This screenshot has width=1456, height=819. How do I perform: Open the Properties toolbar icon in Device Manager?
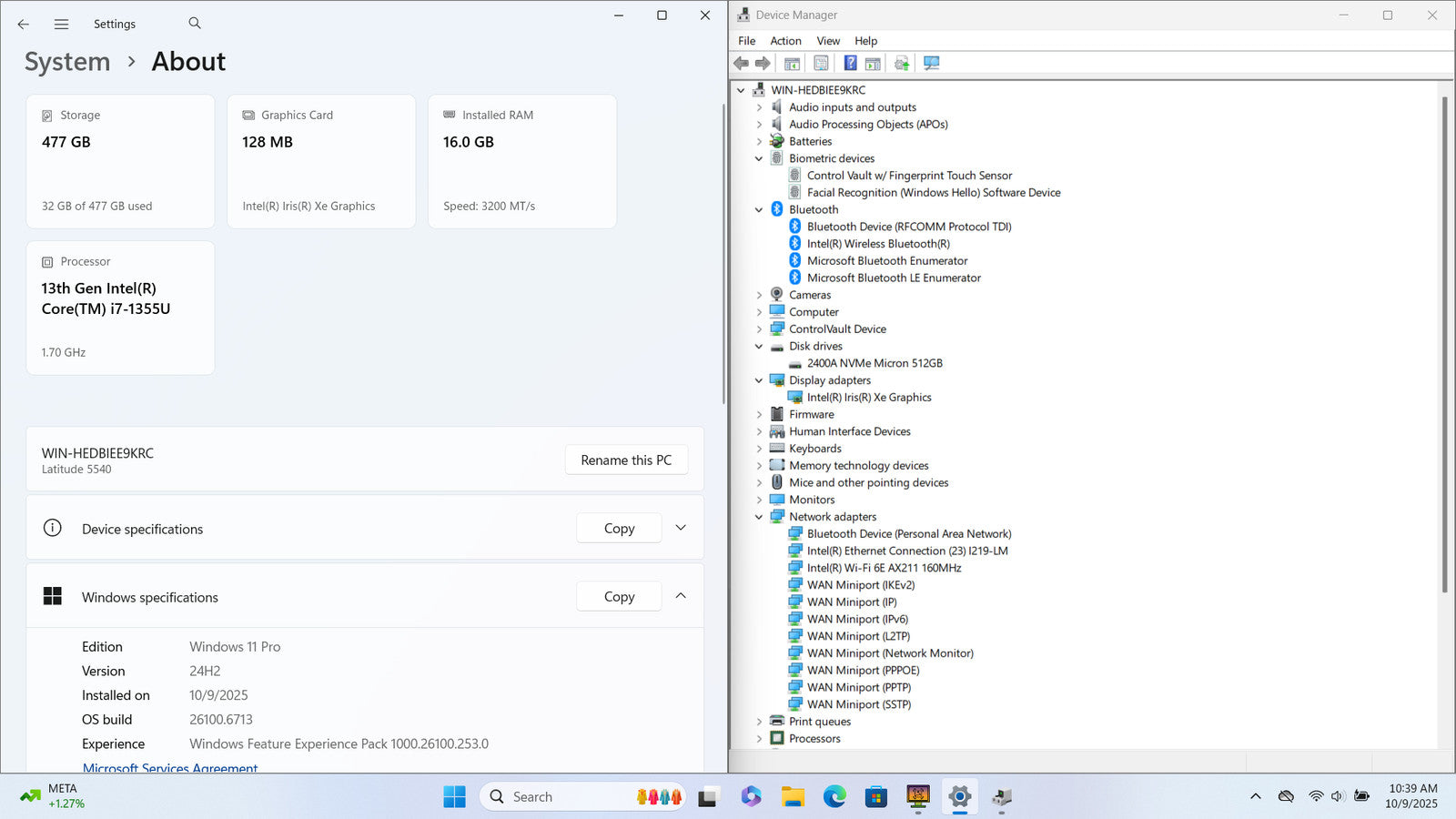[x=821, y=63]
